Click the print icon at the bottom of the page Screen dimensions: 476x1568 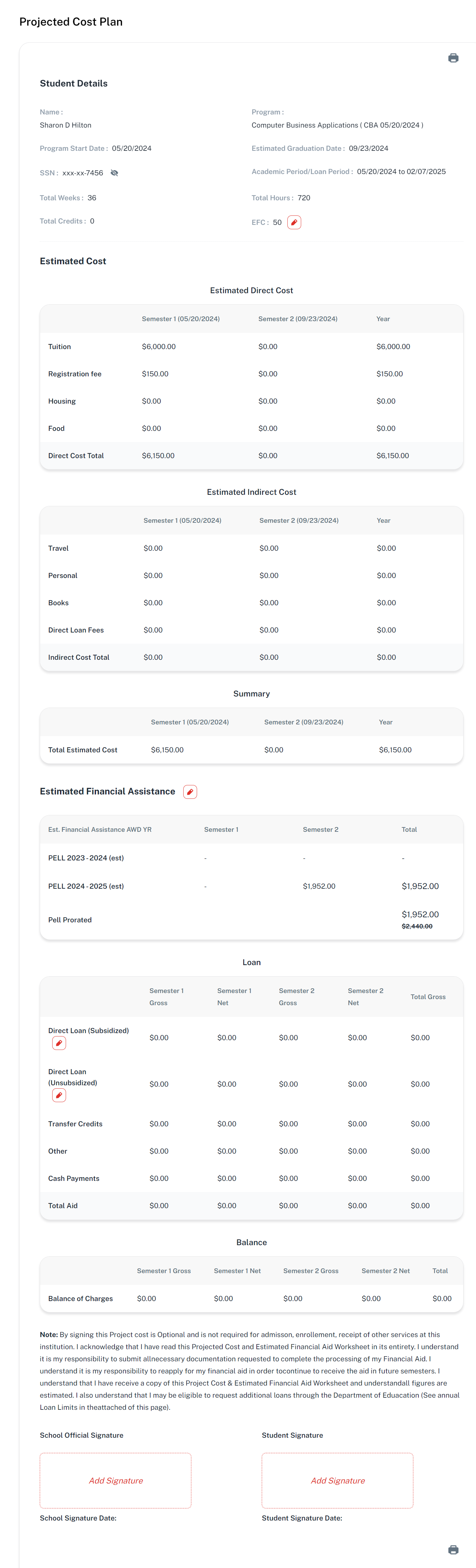[x=453, y=1549]
